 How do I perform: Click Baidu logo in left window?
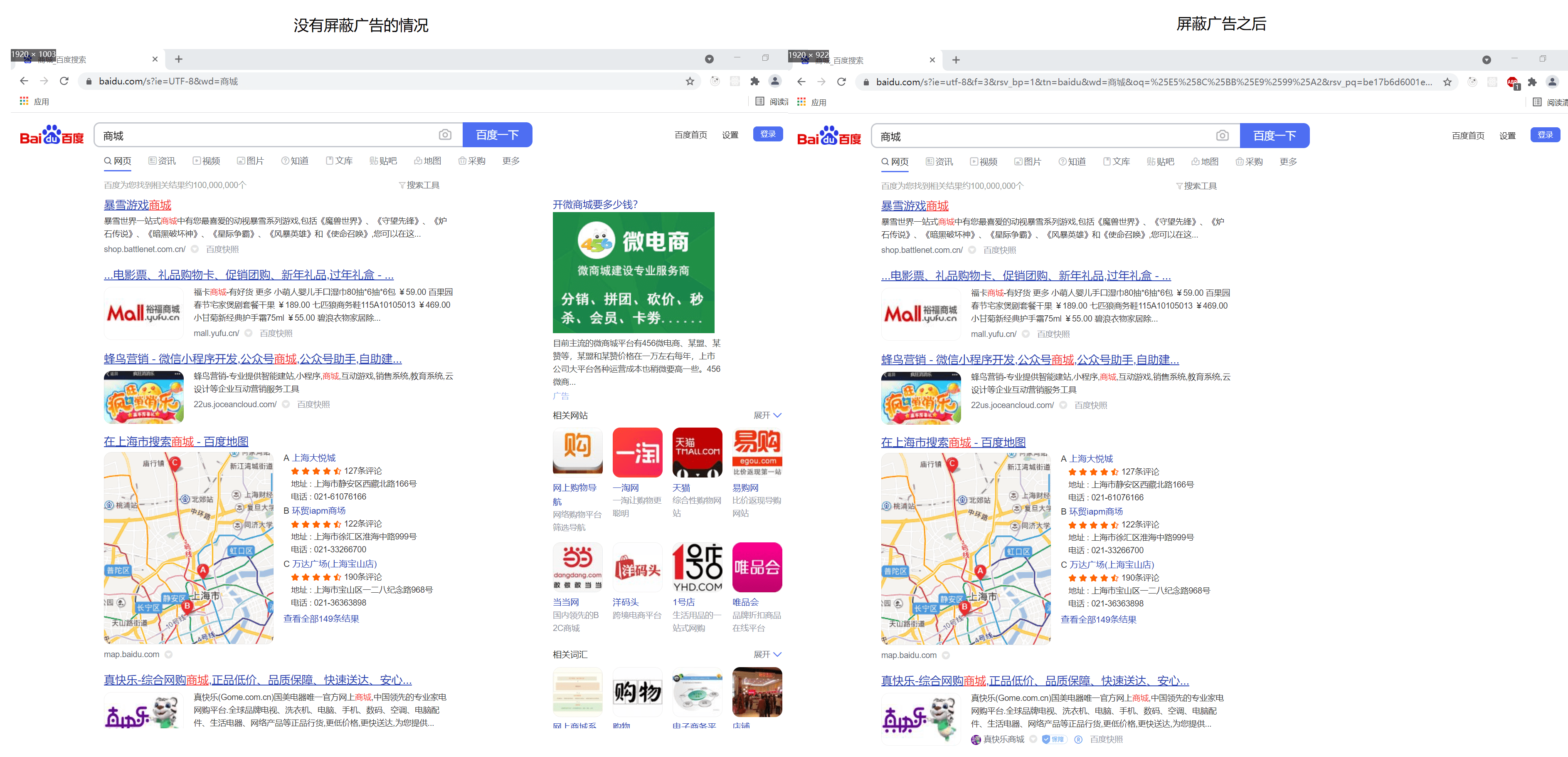tap(52, 135)
